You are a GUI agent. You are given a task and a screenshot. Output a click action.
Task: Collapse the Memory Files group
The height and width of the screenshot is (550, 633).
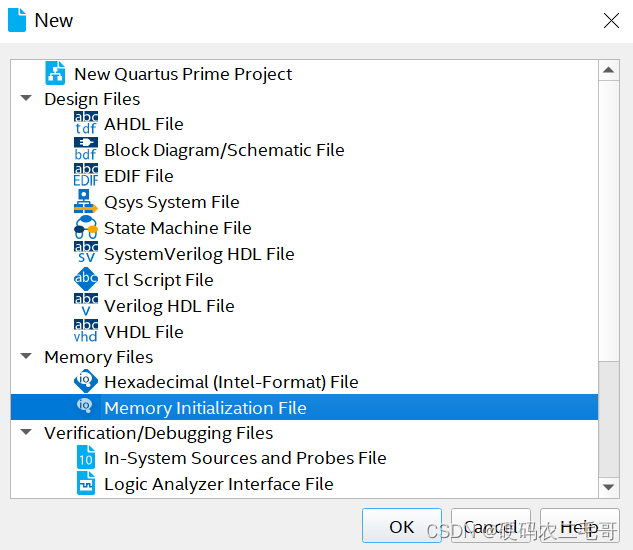coord(26,356)
